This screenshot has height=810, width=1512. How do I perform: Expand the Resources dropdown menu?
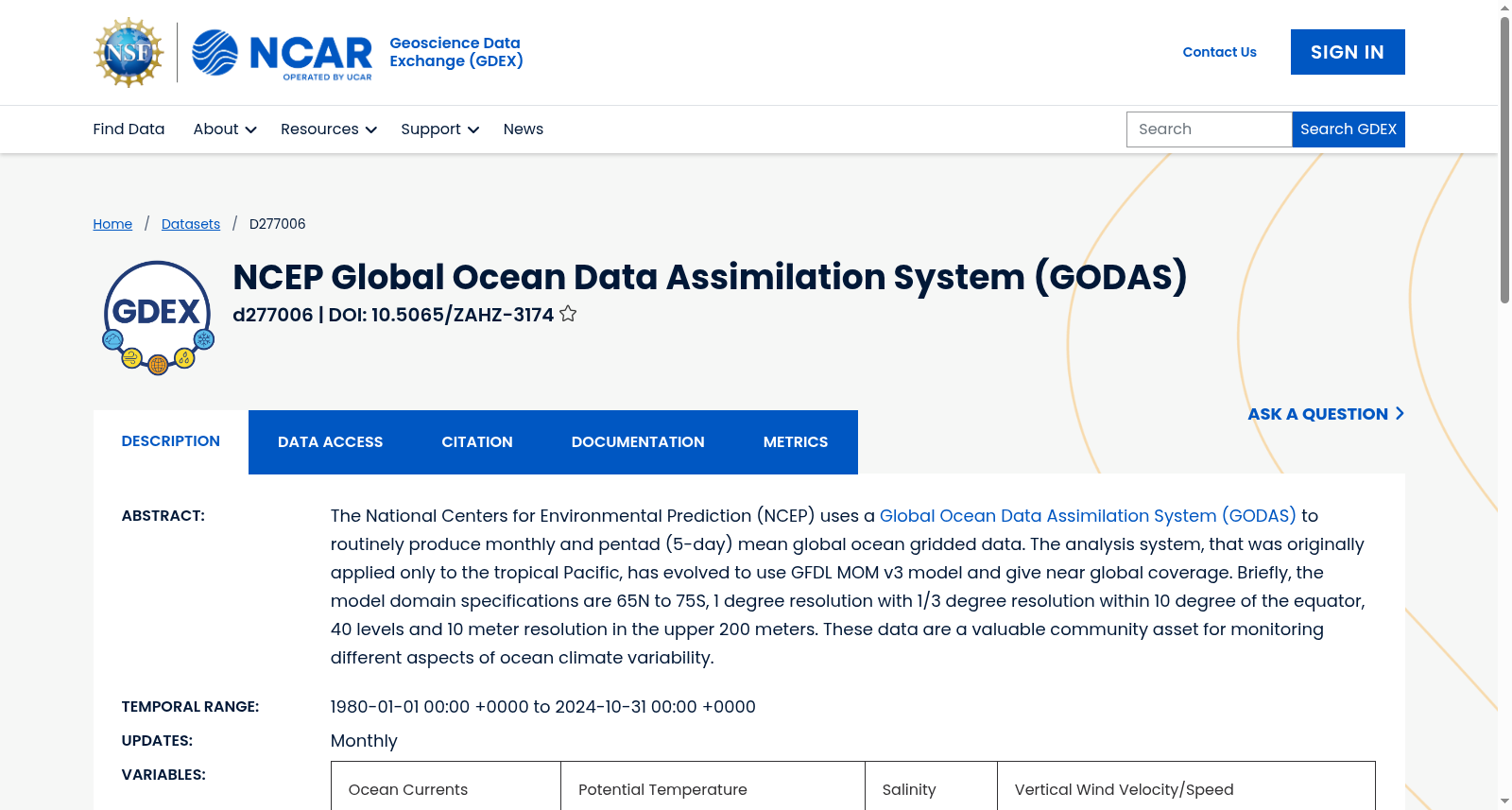click(329, 129)
